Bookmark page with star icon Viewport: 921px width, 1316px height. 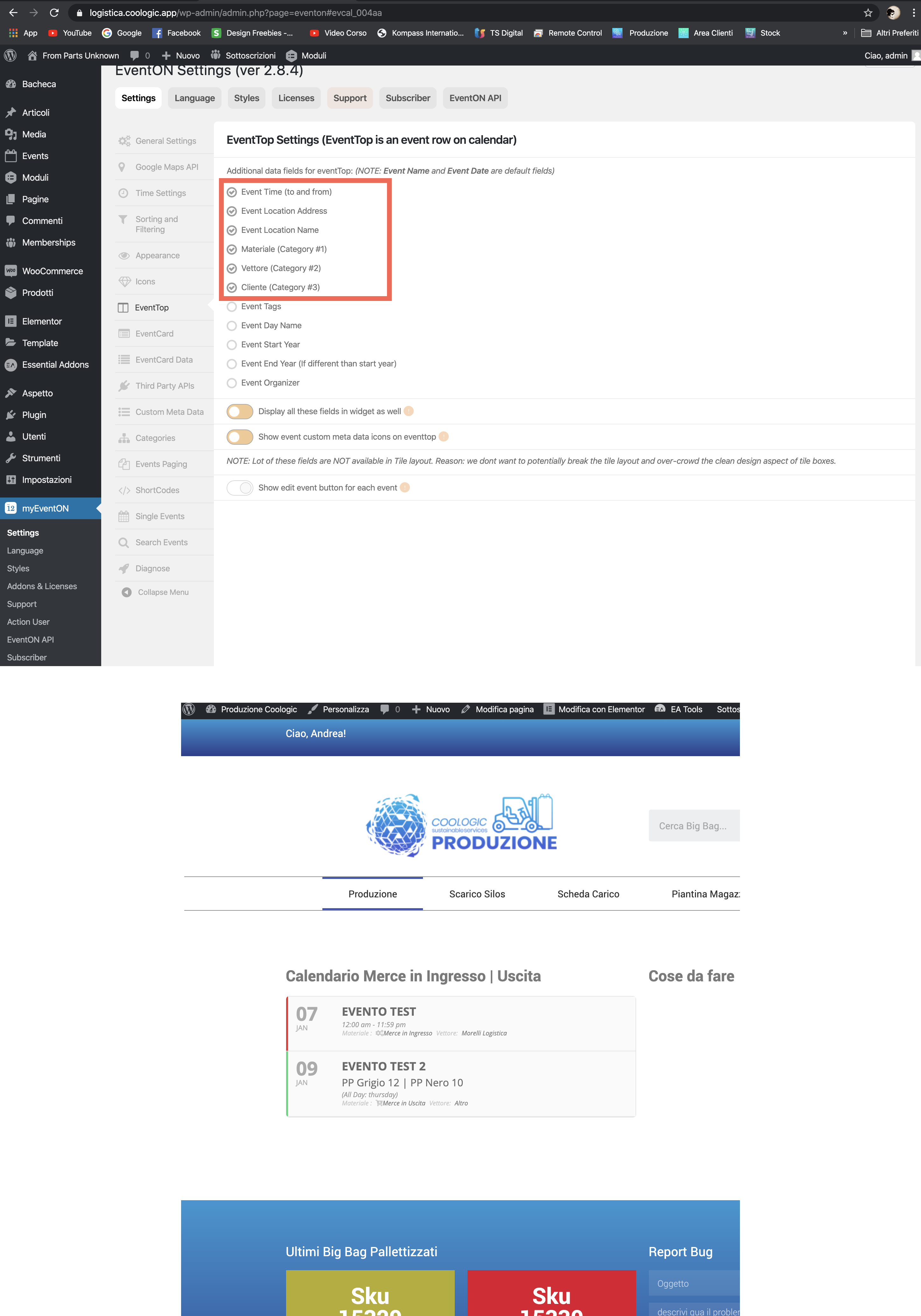click(x=868, y=13)
